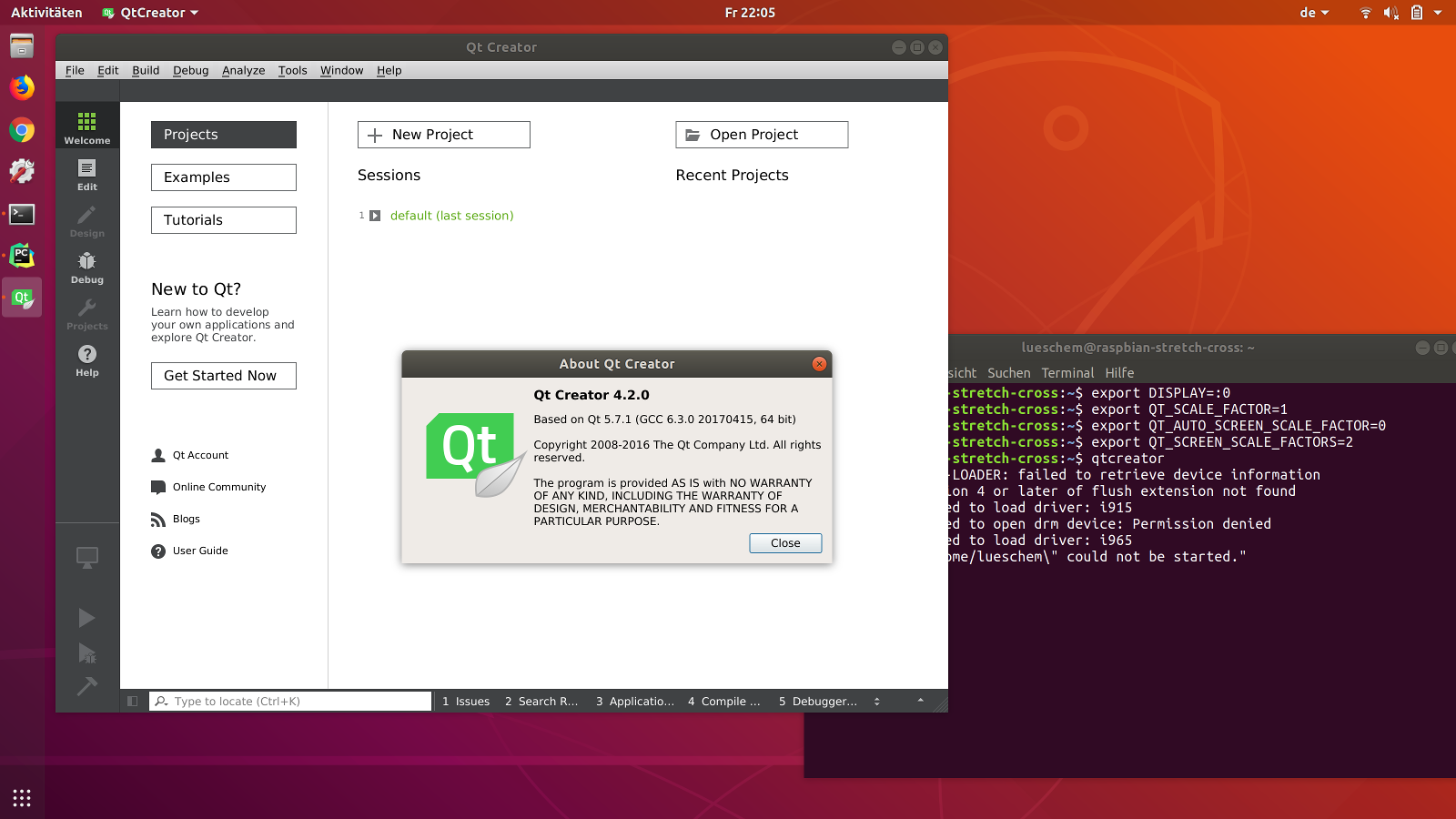Open the Edit menu

(108, 70)
